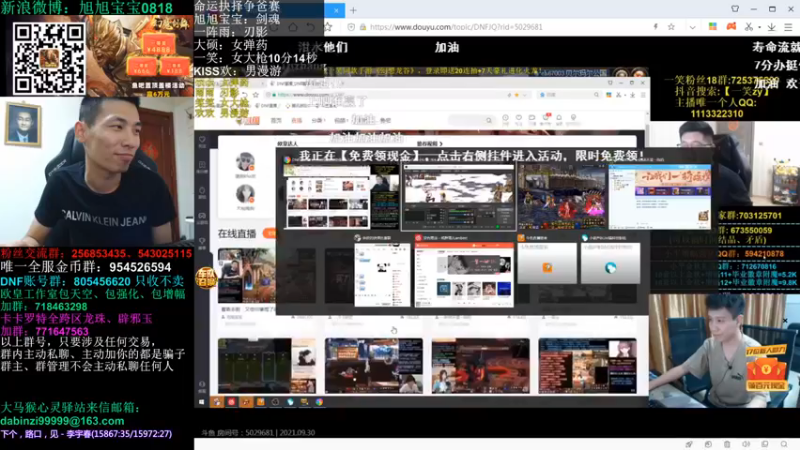The image size is (800, 450).
Task: Open the browser downloads icon
Action: point(771,27)
